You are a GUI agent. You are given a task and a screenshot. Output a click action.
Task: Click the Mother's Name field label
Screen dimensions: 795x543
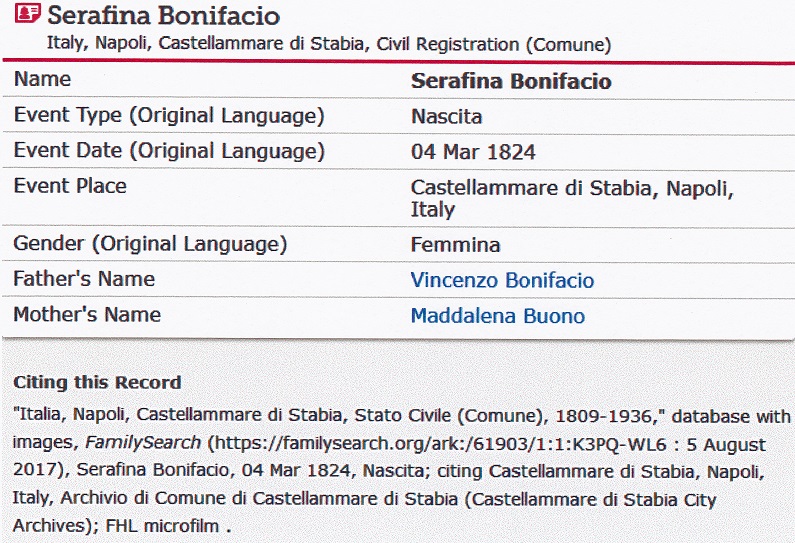pyautogui.click(x=87, y=316)
